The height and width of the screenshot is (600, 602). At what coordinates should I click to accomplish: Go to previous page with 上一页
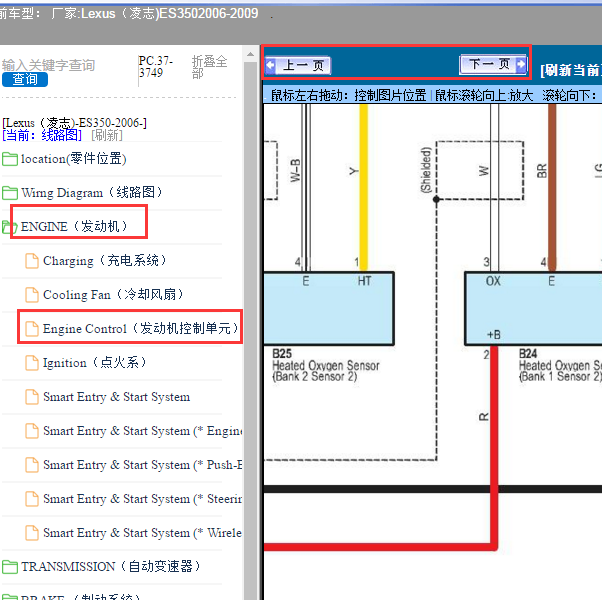[298, 65]
